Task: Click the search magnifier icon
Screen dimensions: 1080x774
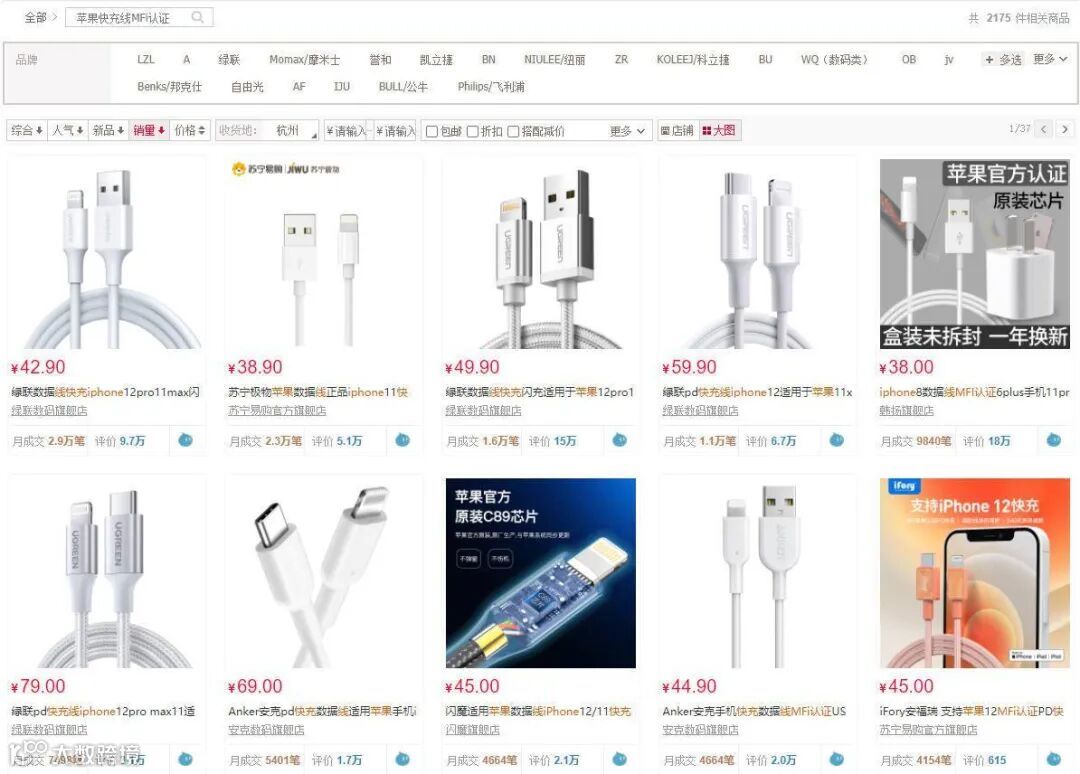Action: tap(198, 17)
